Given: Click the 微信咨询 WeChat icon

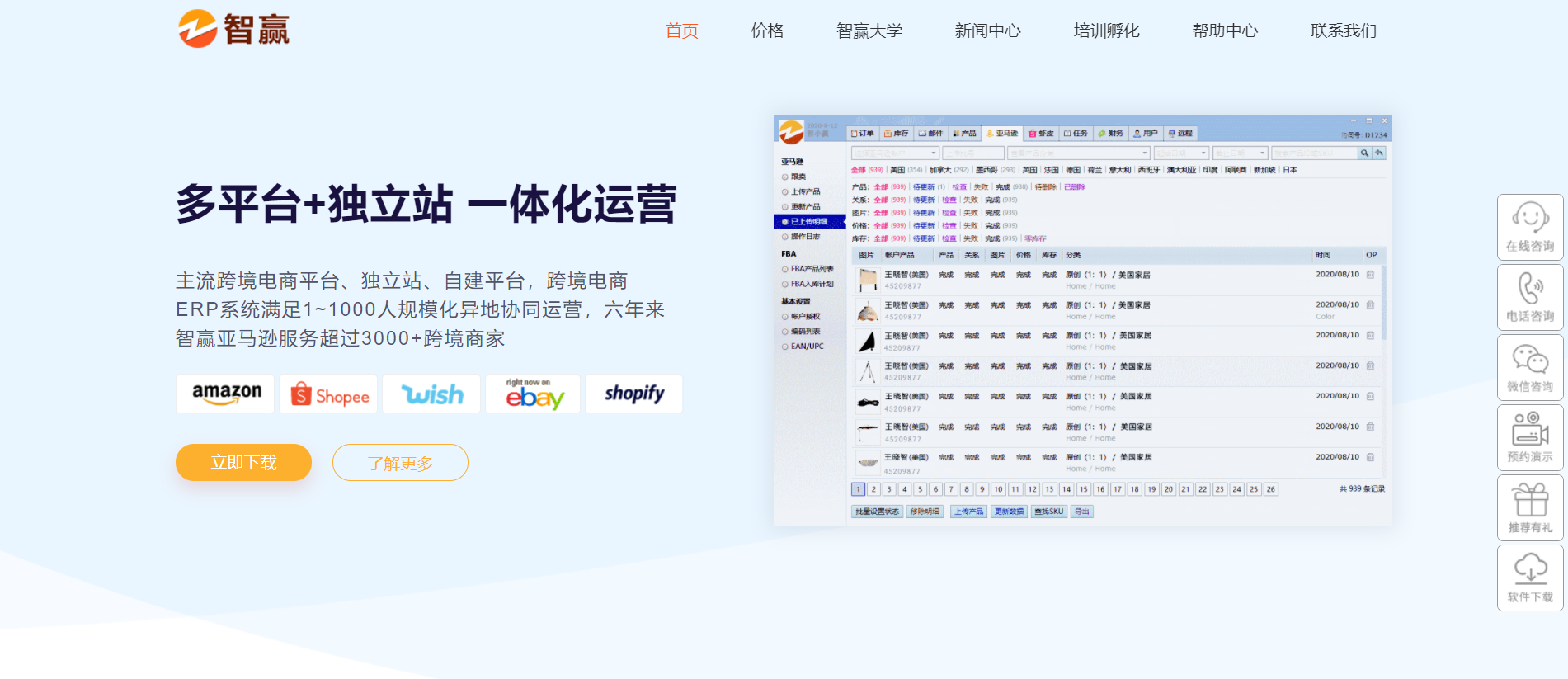Looking at the screenshot, I should 1530,367.
